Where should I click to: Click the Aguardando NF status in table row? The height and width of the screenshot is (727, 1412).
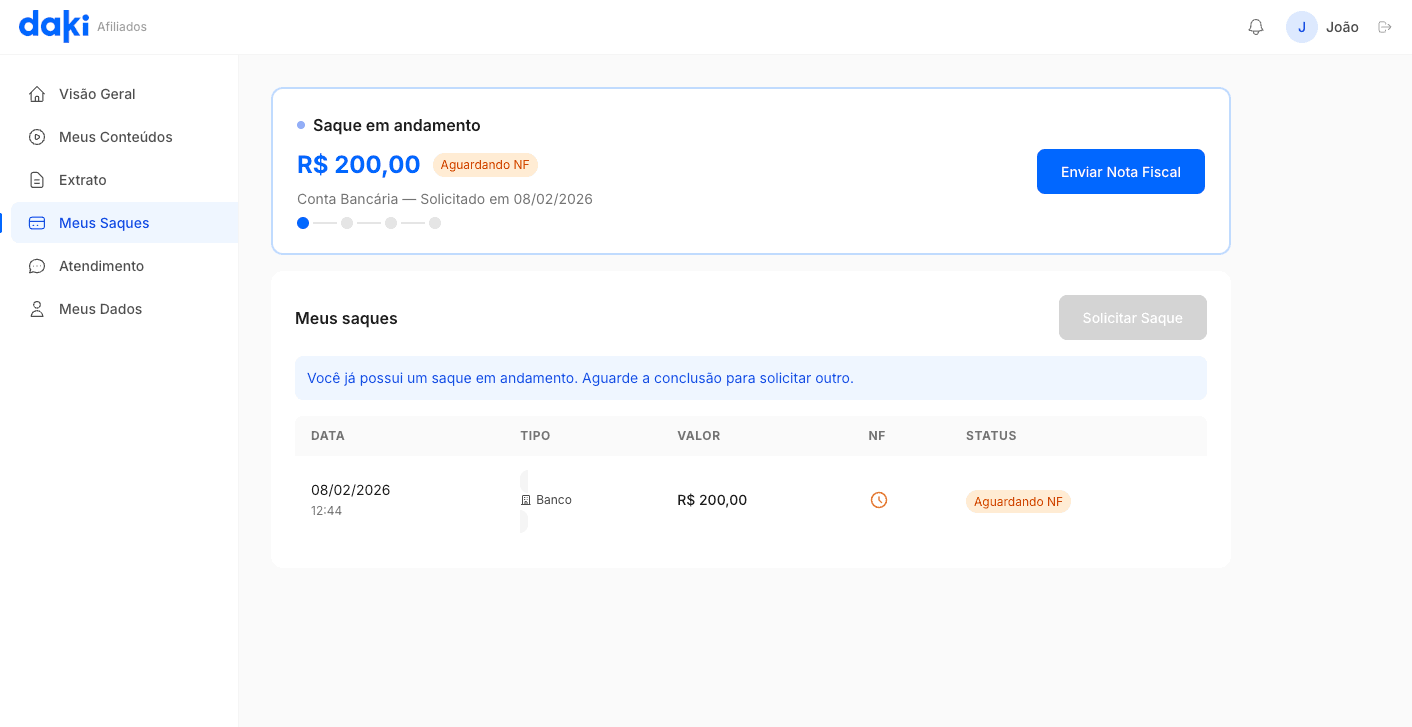(1018, 502)
